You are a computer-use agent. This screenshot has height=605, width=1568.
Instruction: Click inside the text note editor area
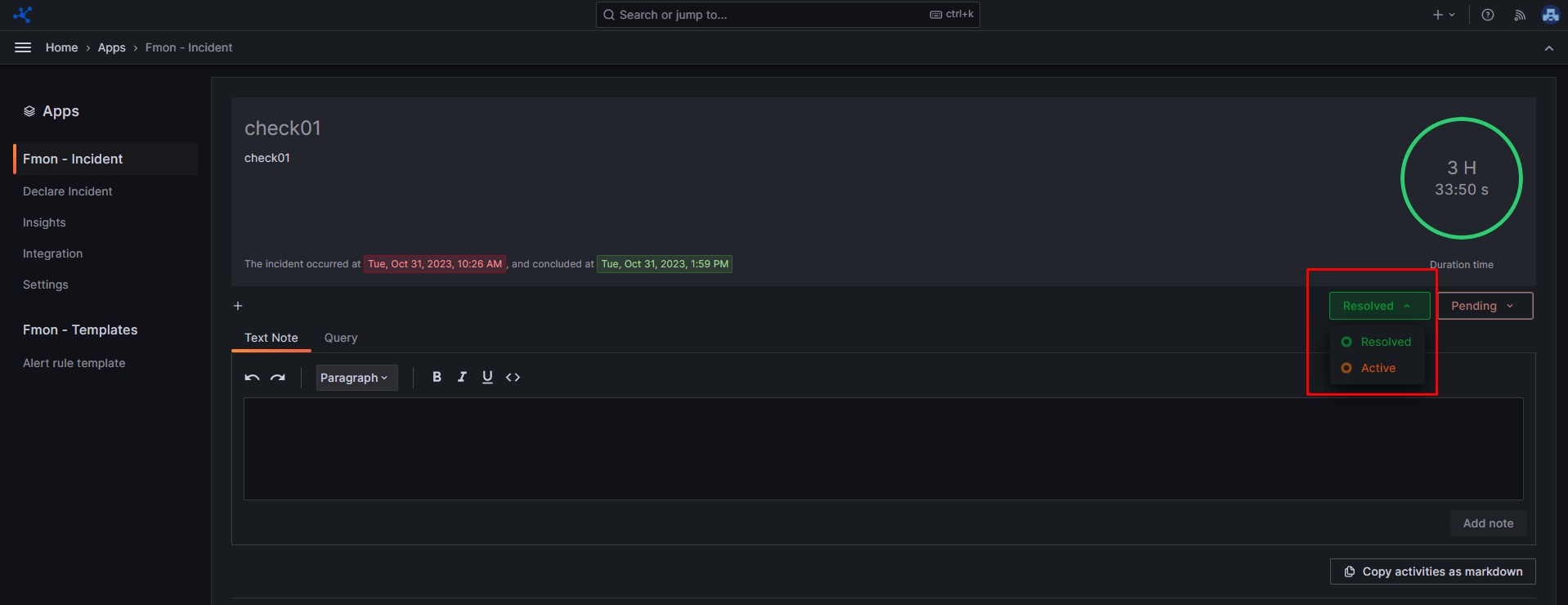[883, 449]
